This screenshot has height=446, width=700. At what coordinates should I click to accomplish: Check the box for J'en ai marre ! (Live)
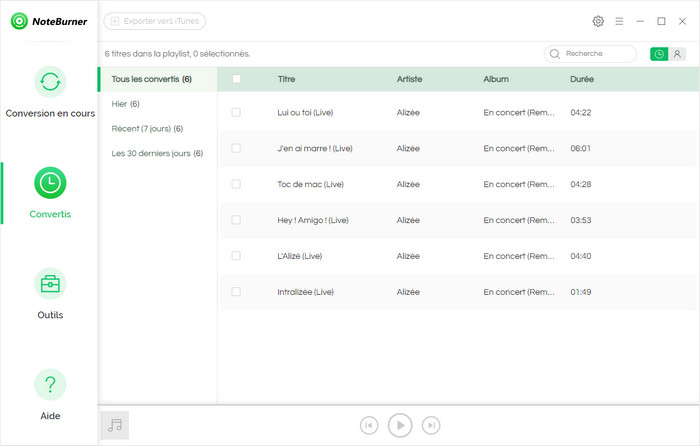coord(236,148)
